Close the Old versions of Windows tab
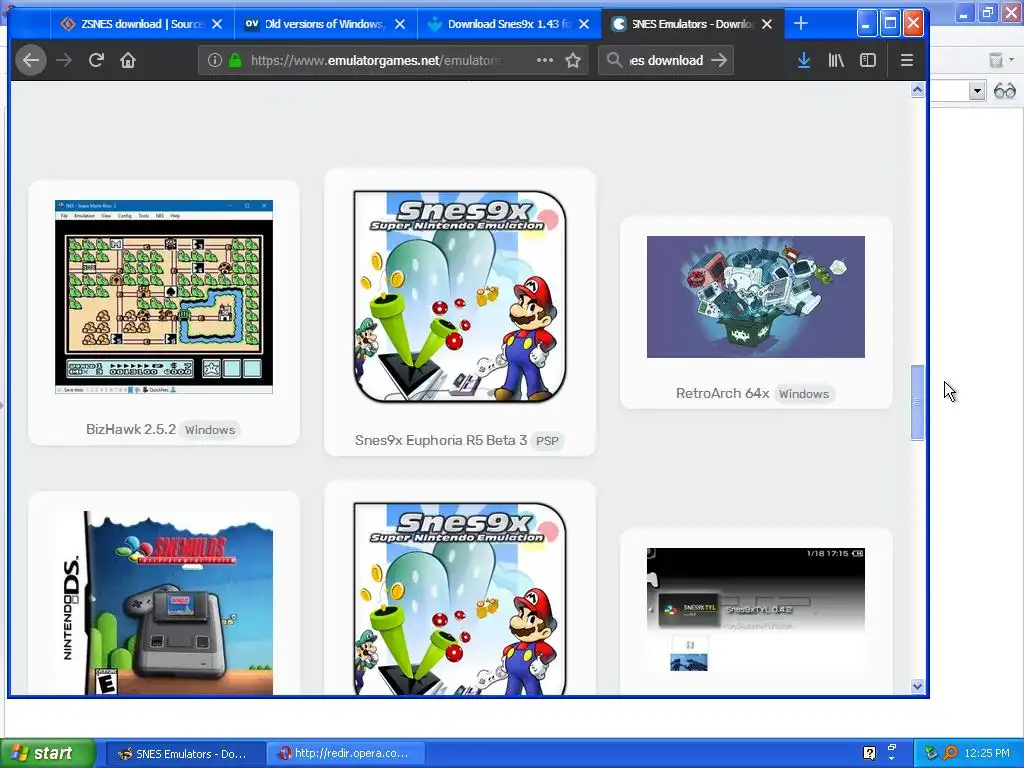The width and height of the screenshot is (1024, 768). 400,24
